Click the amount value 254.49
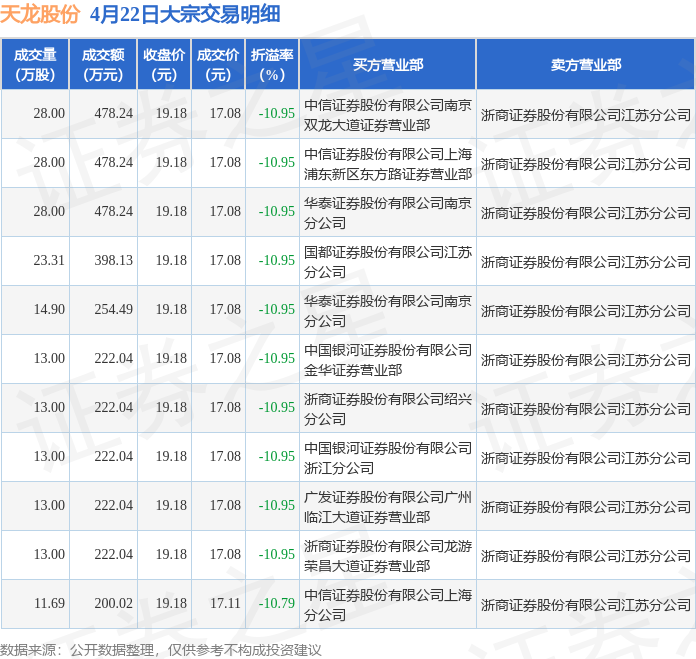Image resolution: width=696 pixels, height=659 pixels. click(x=114, y=309)
